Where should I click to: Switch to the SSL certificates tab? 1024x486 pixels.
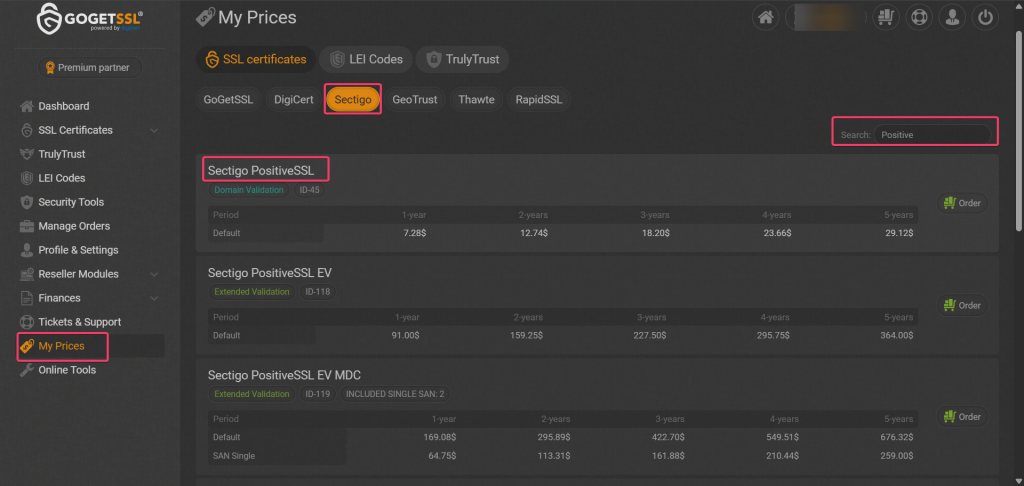point(255,59)
